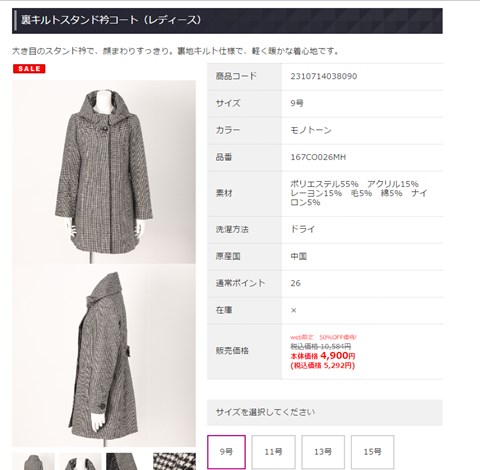Click the 在庫 stock × indicator
This screenshot has height=470, width=480.
tap(293, 310)
